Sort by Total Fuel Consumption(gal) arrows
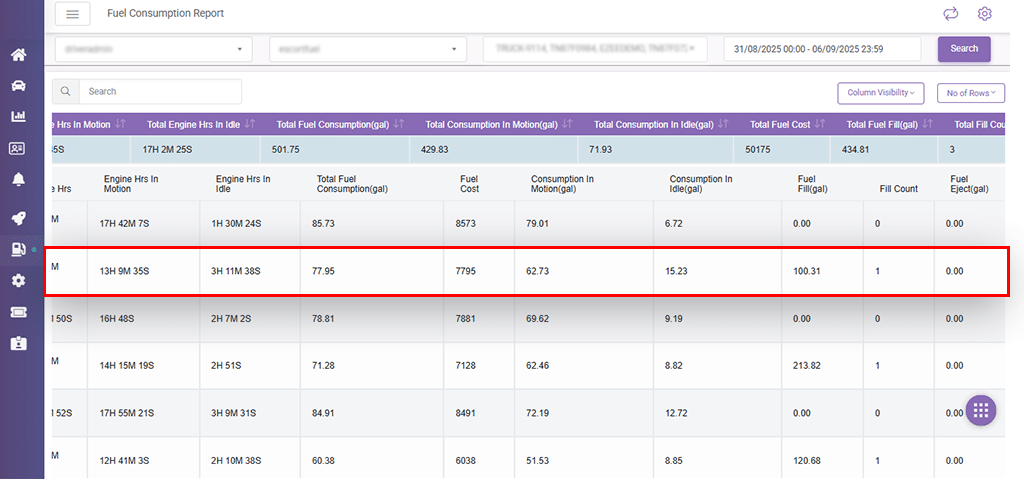Viewport: 1024px width, 481px height. 400,123
